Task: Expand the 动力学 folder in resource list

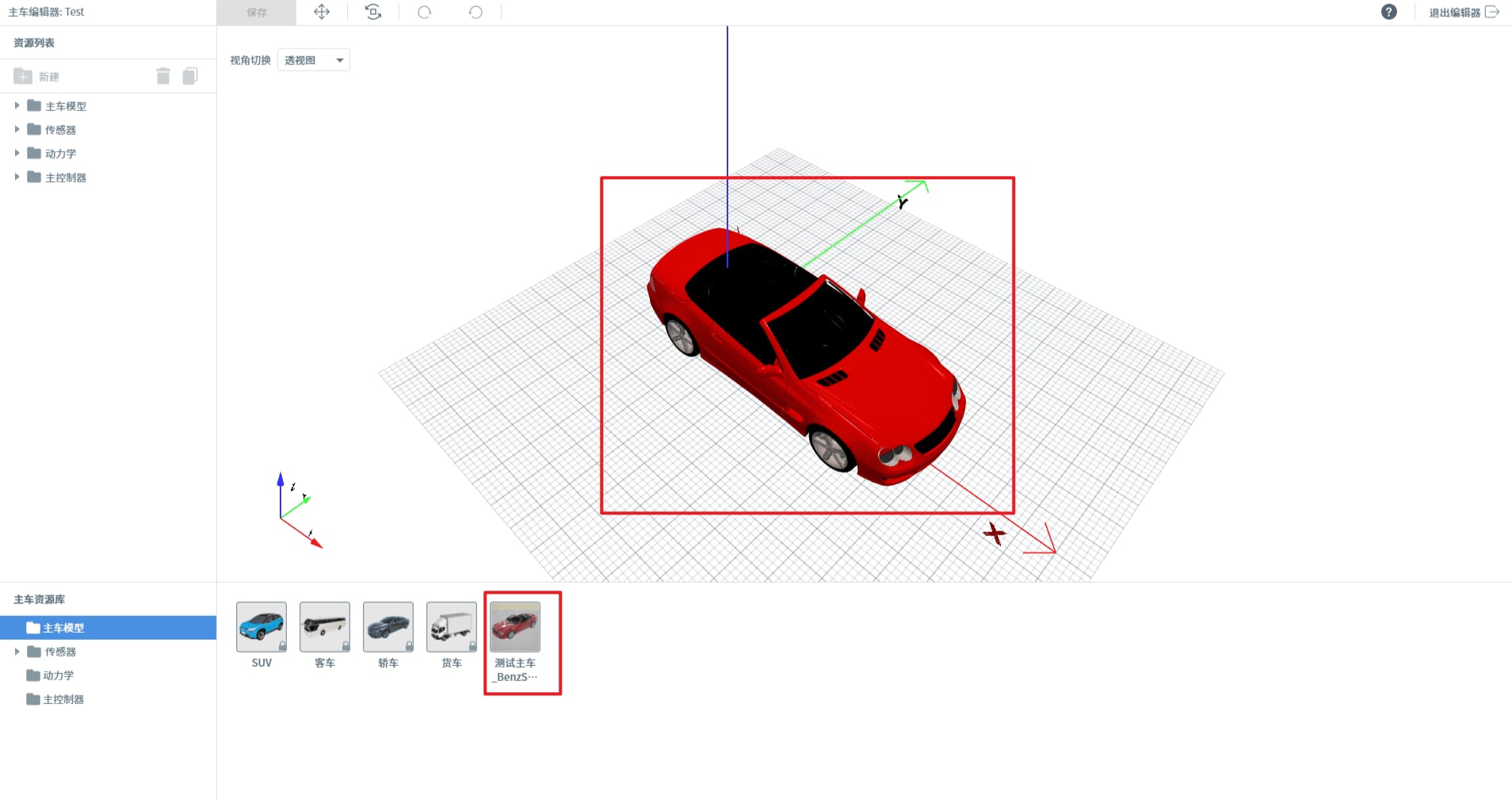Action: tap(17, 153)
